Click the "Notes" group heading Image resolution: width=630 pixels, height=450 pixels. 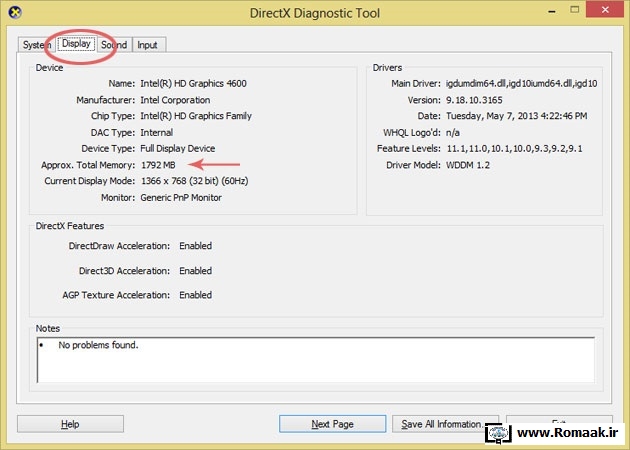[x=48, y=328]
